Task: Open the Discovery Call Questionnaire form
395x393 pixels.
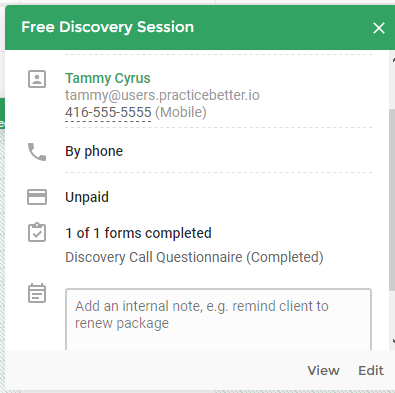Action: 194,257
